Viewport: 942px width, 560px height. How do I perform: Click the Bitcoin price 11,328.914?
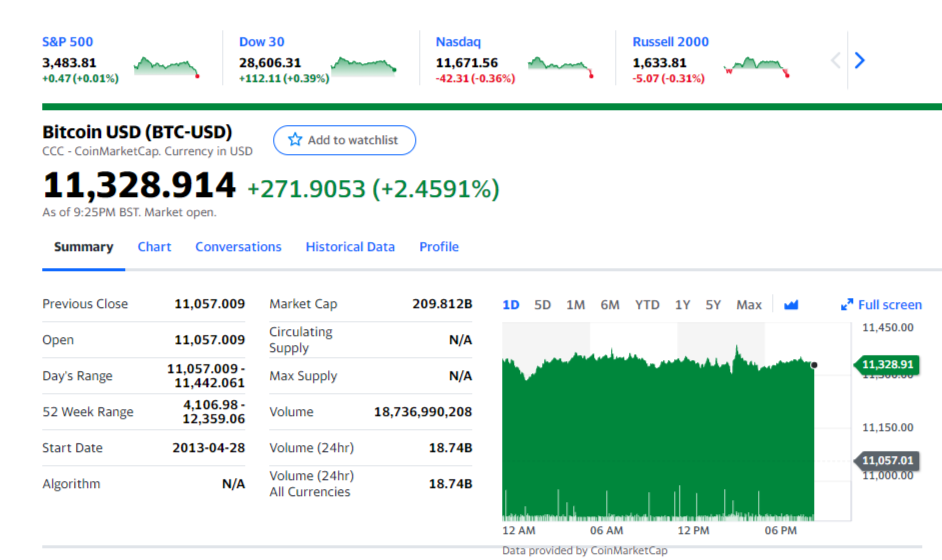(139, 184)
